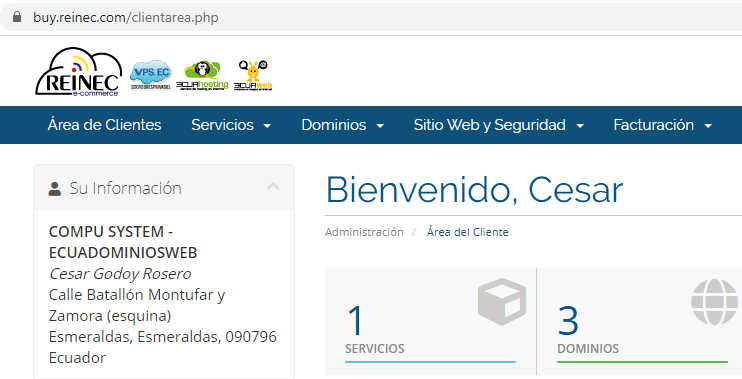This screenshot has width=742, height=379.
Task: Open the 1 Servicios tile
Action: coord(431,322)
